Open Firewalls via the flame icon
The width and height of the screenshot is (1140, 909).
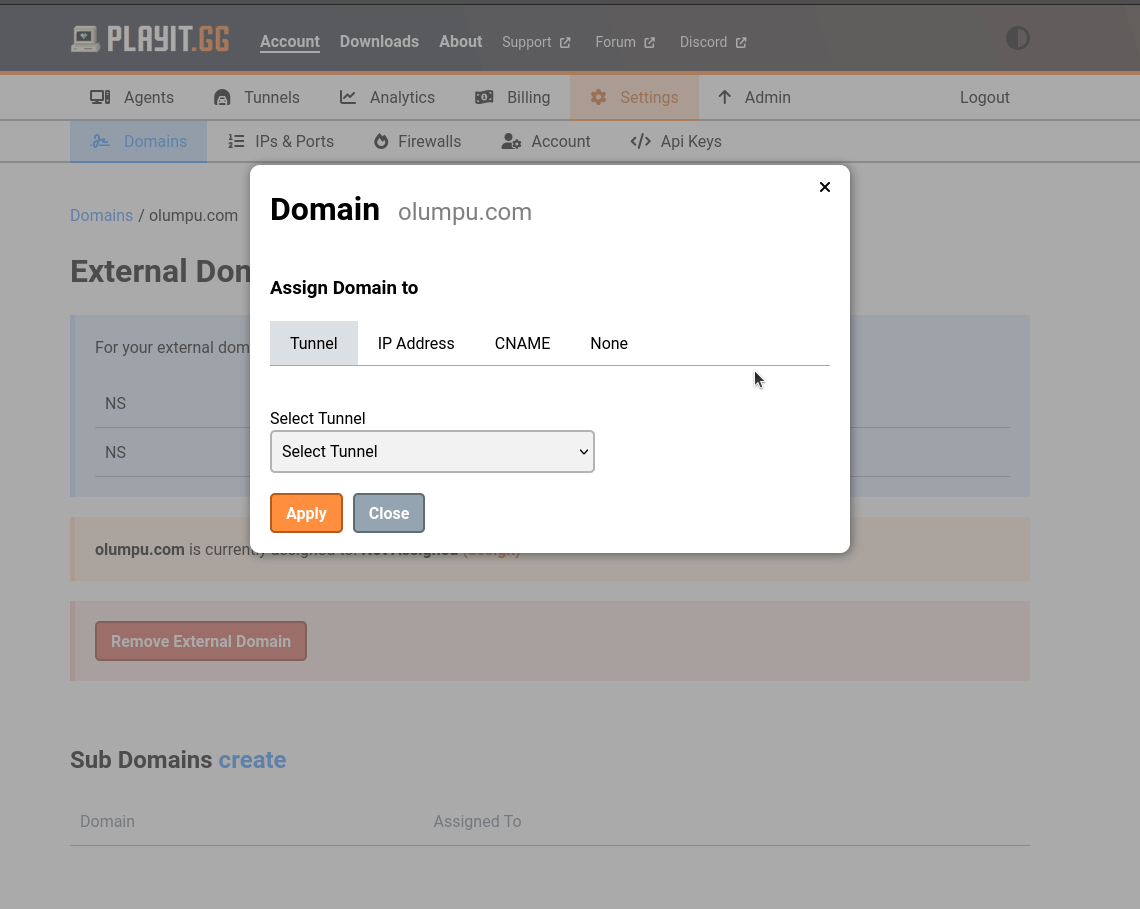(x=381, y=141)
